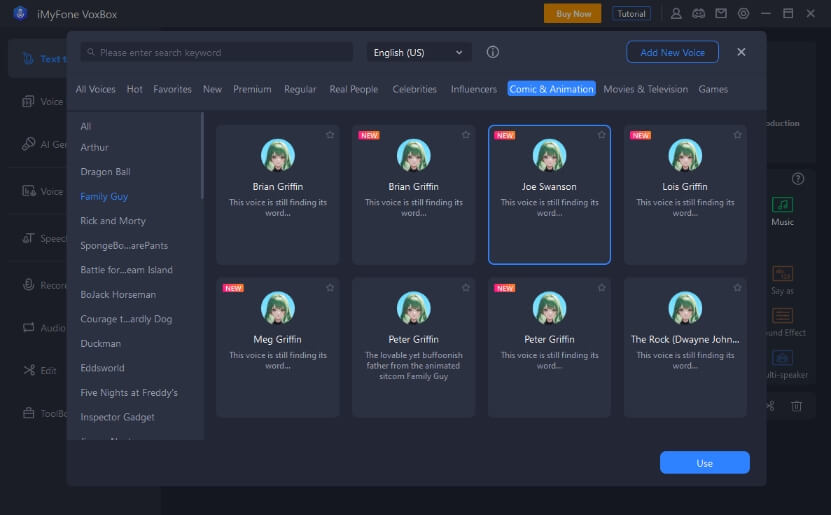Viewport: 831px width, 515px height.
Task: Open the mail feedback icon
Action: click(721, 14)
